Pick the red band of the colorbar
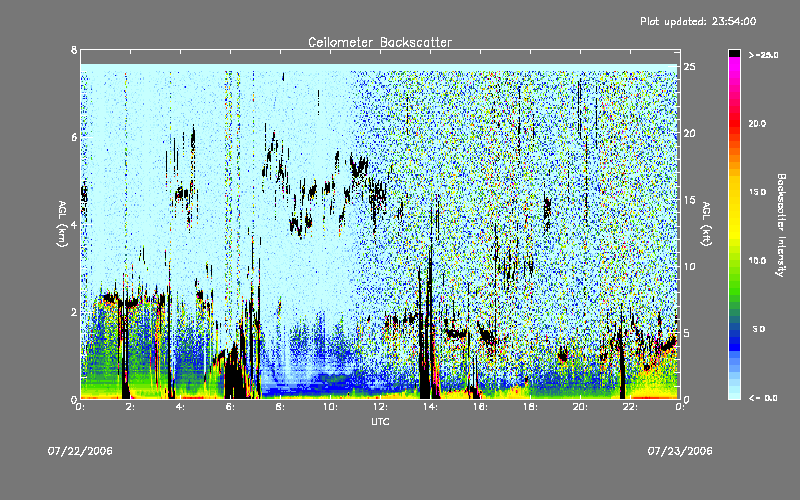This screenshot has width=800, height=500. pos(734,122)
